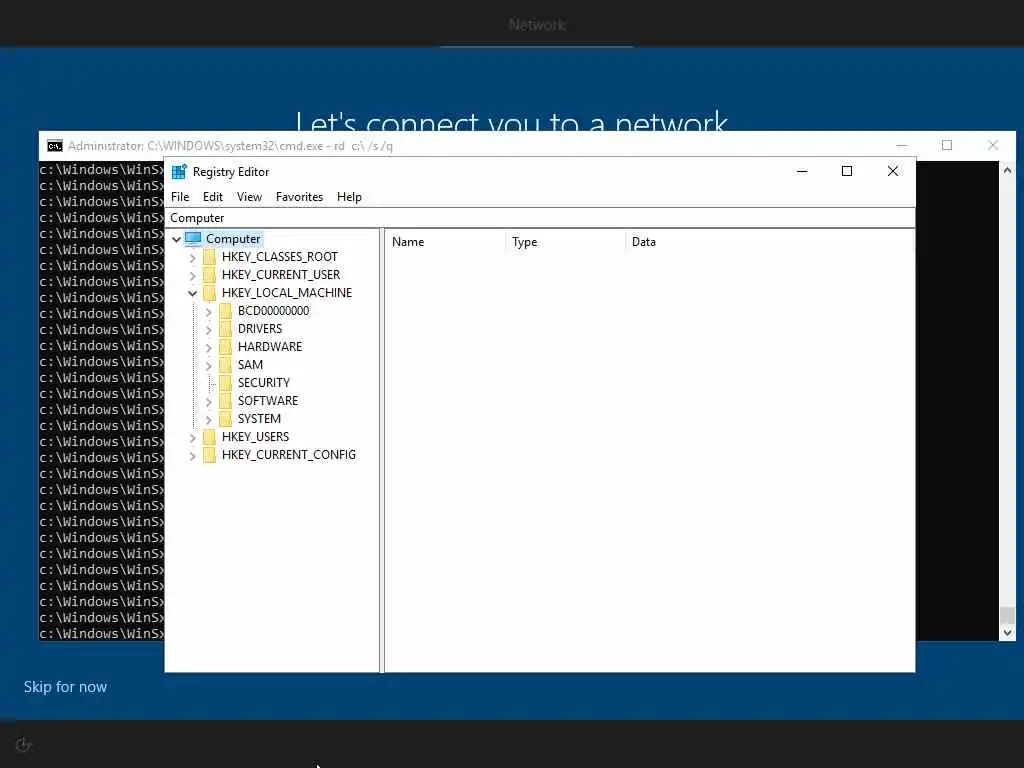Screen dimensions: 1024x768
Task: Open the File menu in Registry Editor
Action: [180, 197]
